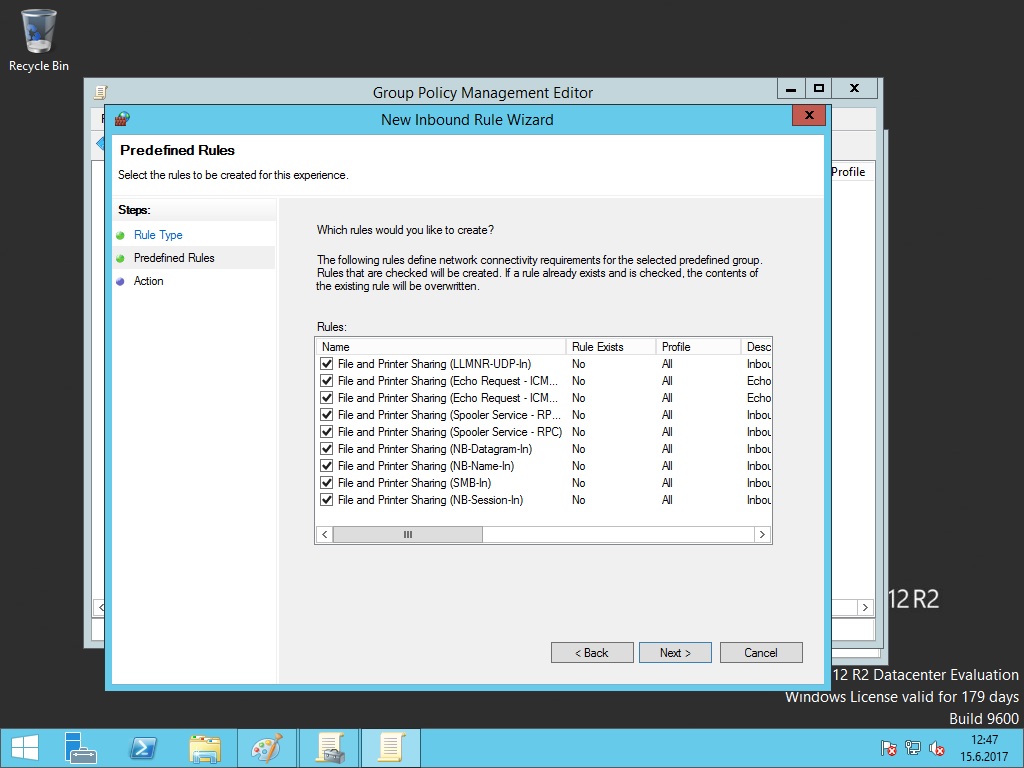Open the Recycle Bin desktop icon
The width and height of the screenshot is (1024, 768).
coord(38,40)
